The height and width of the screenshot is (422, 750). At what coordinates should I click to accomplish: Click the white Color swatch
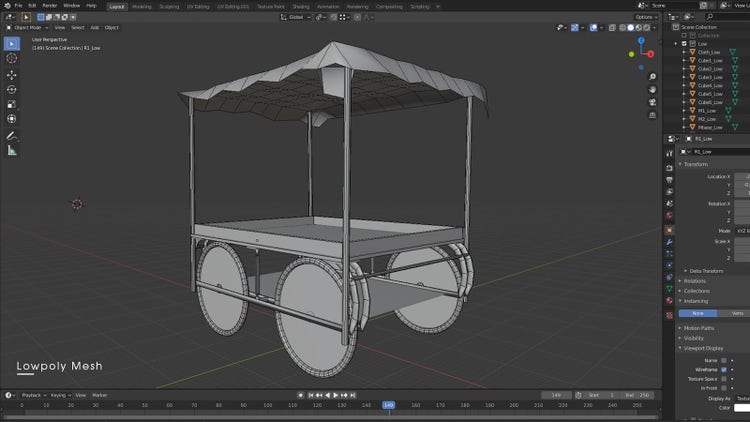pos(742,407)
